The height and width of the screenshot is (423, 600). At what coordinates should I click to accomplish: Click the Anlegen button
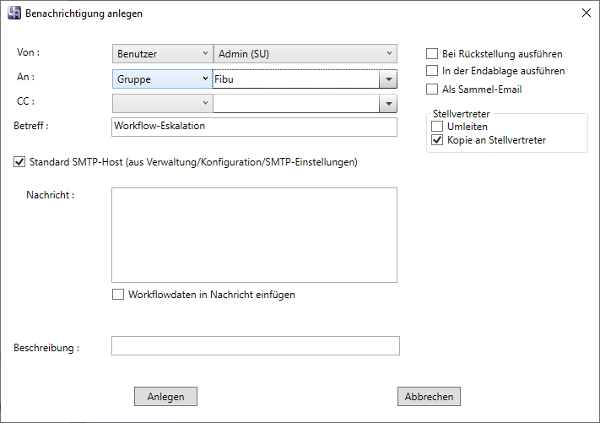tap(166, 396)
